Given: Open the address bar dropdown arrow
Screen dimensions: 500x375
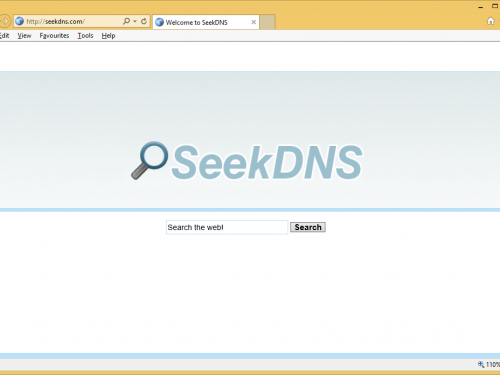Looking at the screenshot, I should 135,21.
